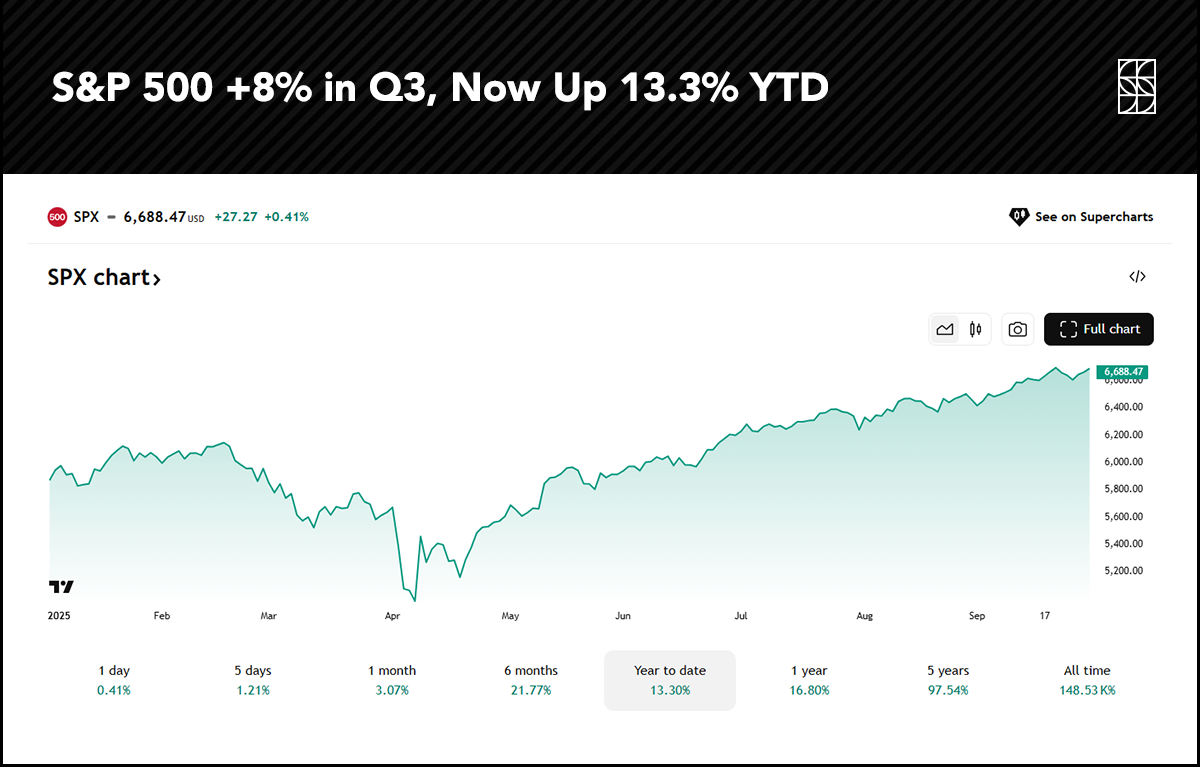Select the 5 days range
This screenshot has height=774, width=1200.
point(253,680)
